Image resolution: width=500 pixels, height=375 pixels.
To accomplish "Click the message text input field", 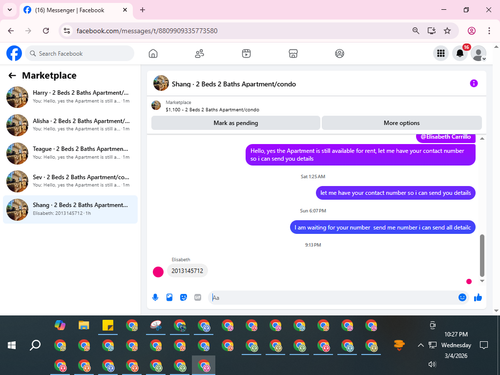I will pos(333,297).
